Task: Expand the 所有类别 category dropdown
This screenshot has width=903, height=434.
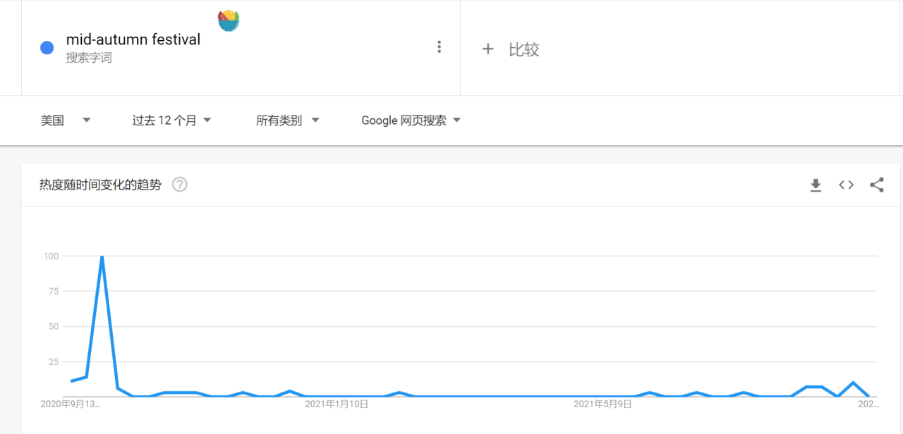Action: tap(287, 121)
